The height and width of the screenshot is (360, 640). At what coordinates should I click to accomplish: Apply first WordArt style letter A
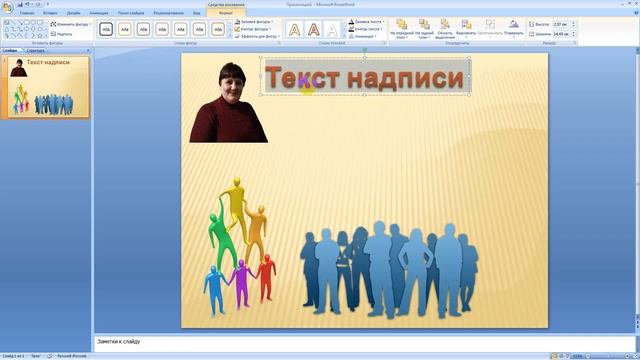(295, 29)
